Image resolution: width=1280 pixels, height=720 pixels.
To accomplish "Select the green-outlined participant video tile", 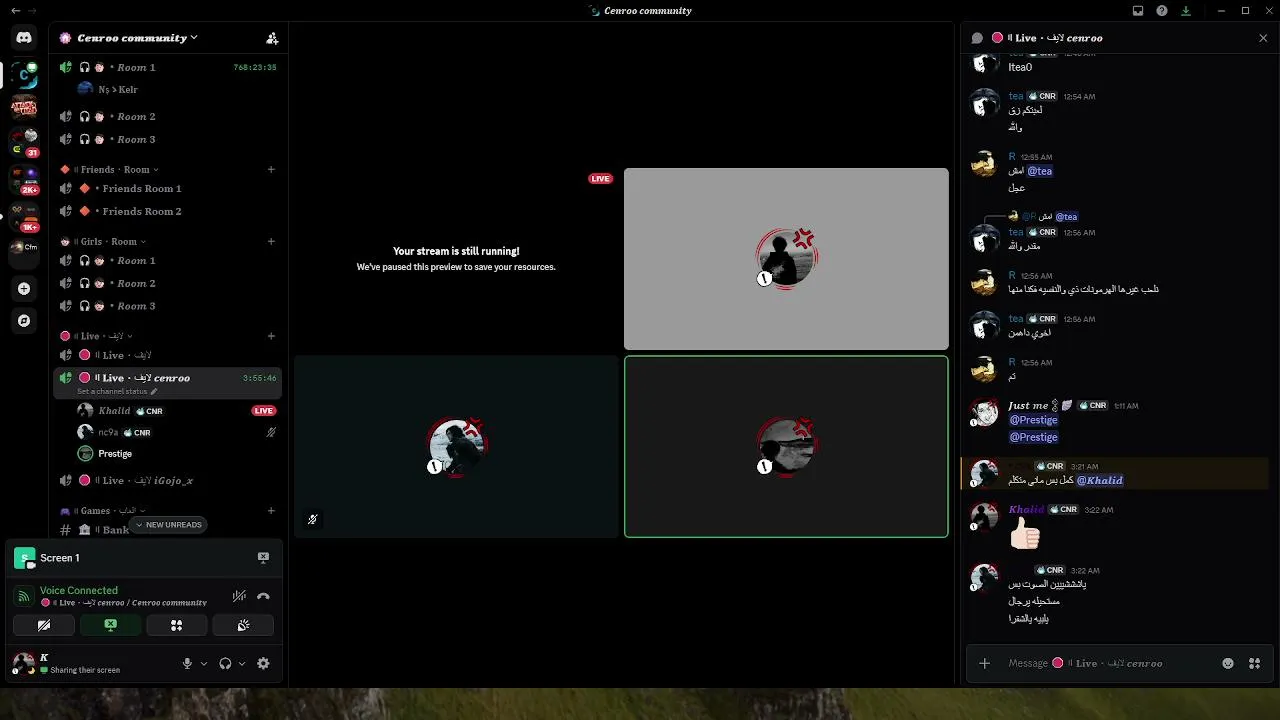I will [x=786, y=446].
